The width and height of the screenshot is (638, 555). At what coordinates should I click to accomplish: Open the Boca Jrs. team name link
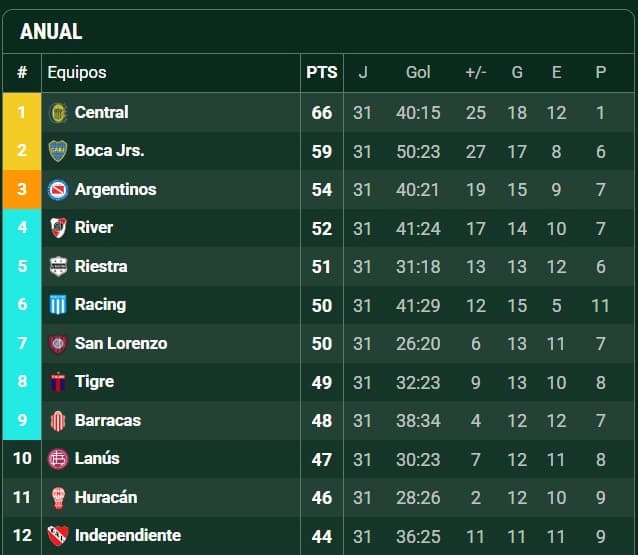click(x=109, y=151)
